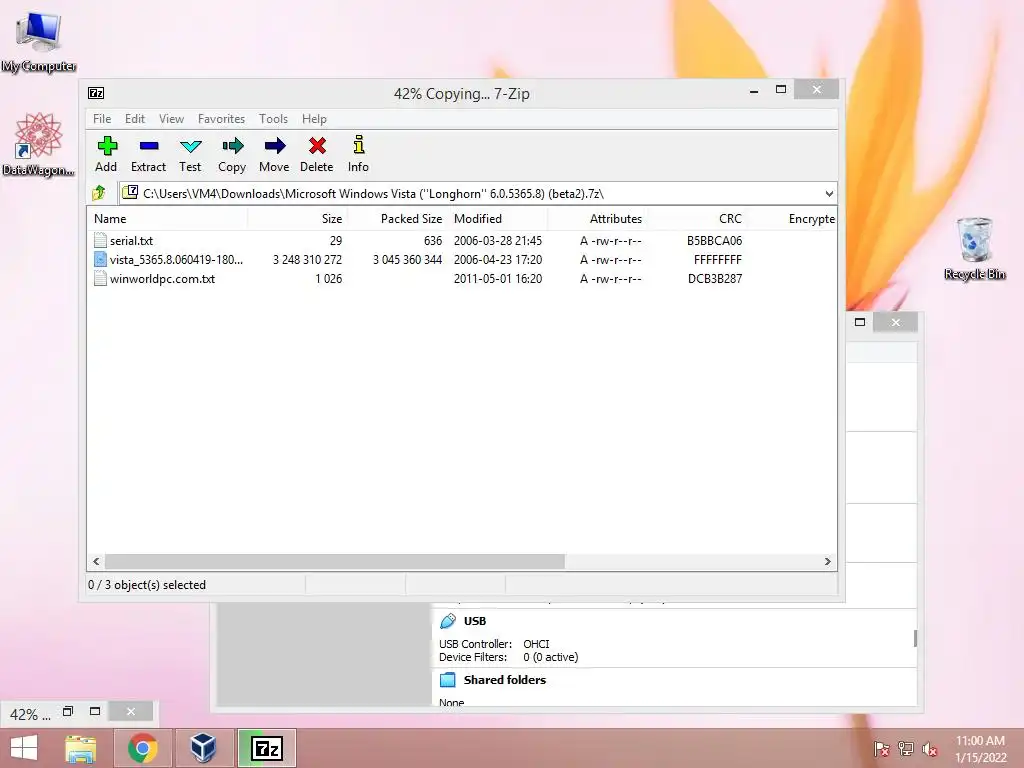Screen dimensions: 1024x768
Task: Sort by Name column header
Action: coord(167,219)
